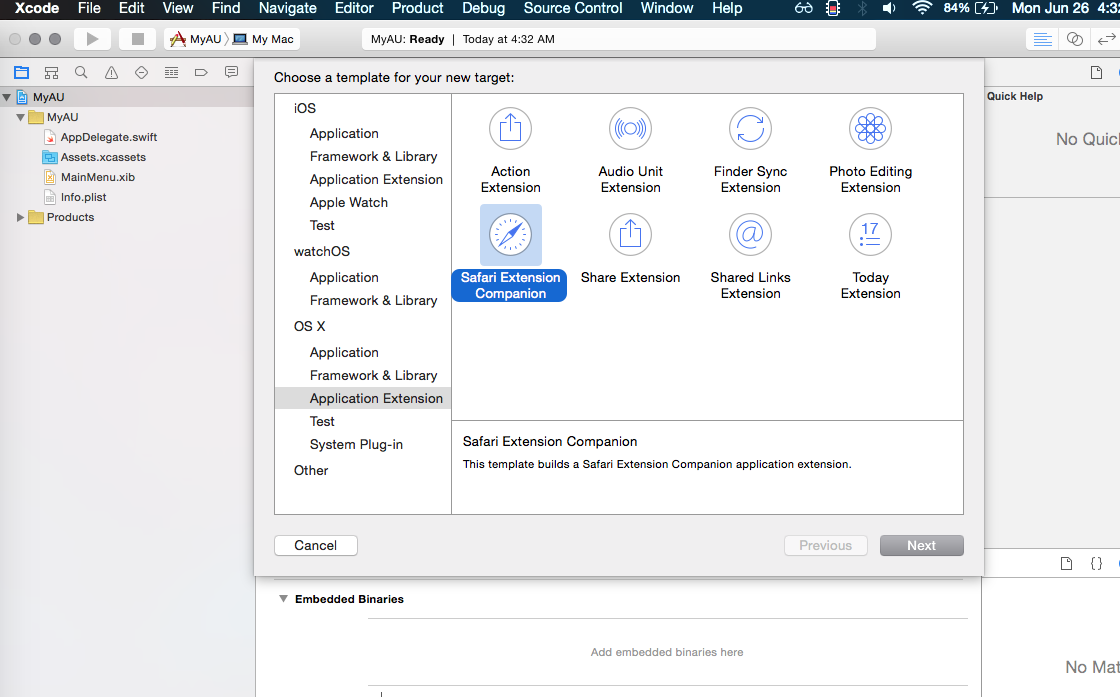Open the Test navigator
Screen dimensions: 1120x697
(x=141, y=73)
